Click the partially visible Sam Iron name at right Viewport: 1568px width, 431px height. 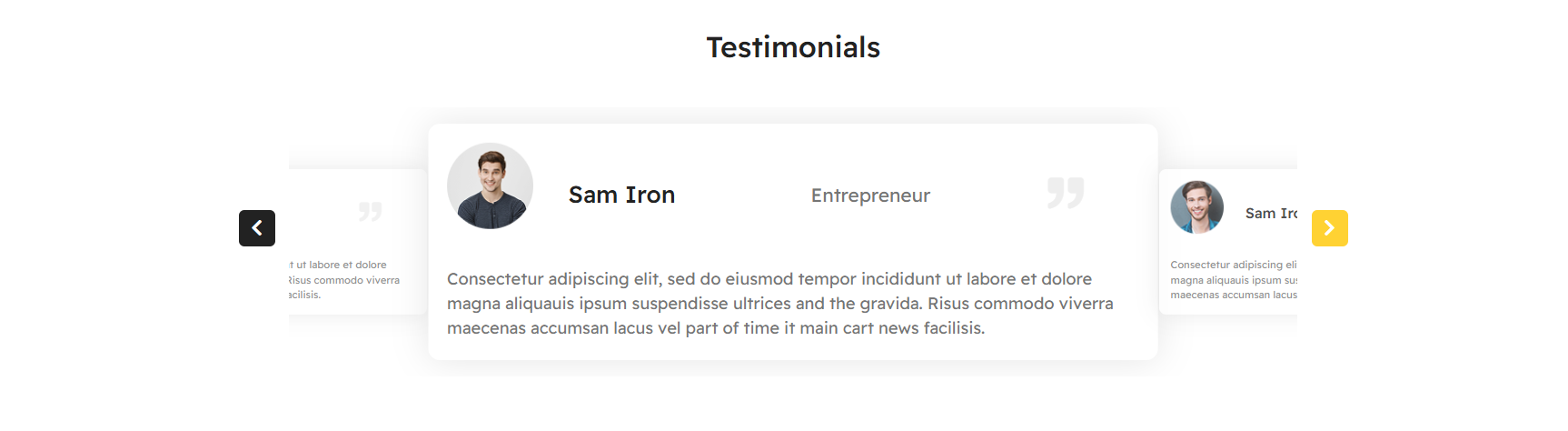click(x=1271, y=213)
